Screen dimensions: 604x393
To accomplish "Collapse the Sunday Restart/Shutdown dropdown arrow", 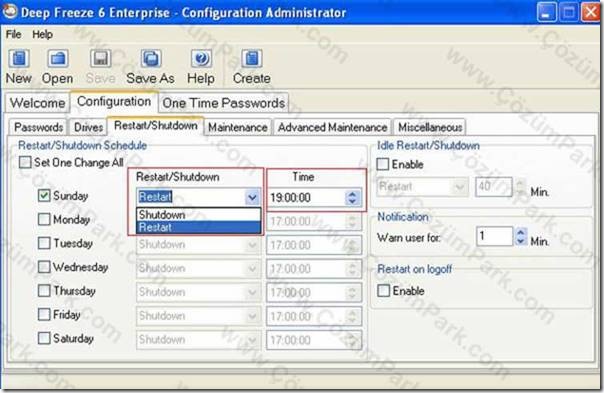I will (x=252, y=198).
